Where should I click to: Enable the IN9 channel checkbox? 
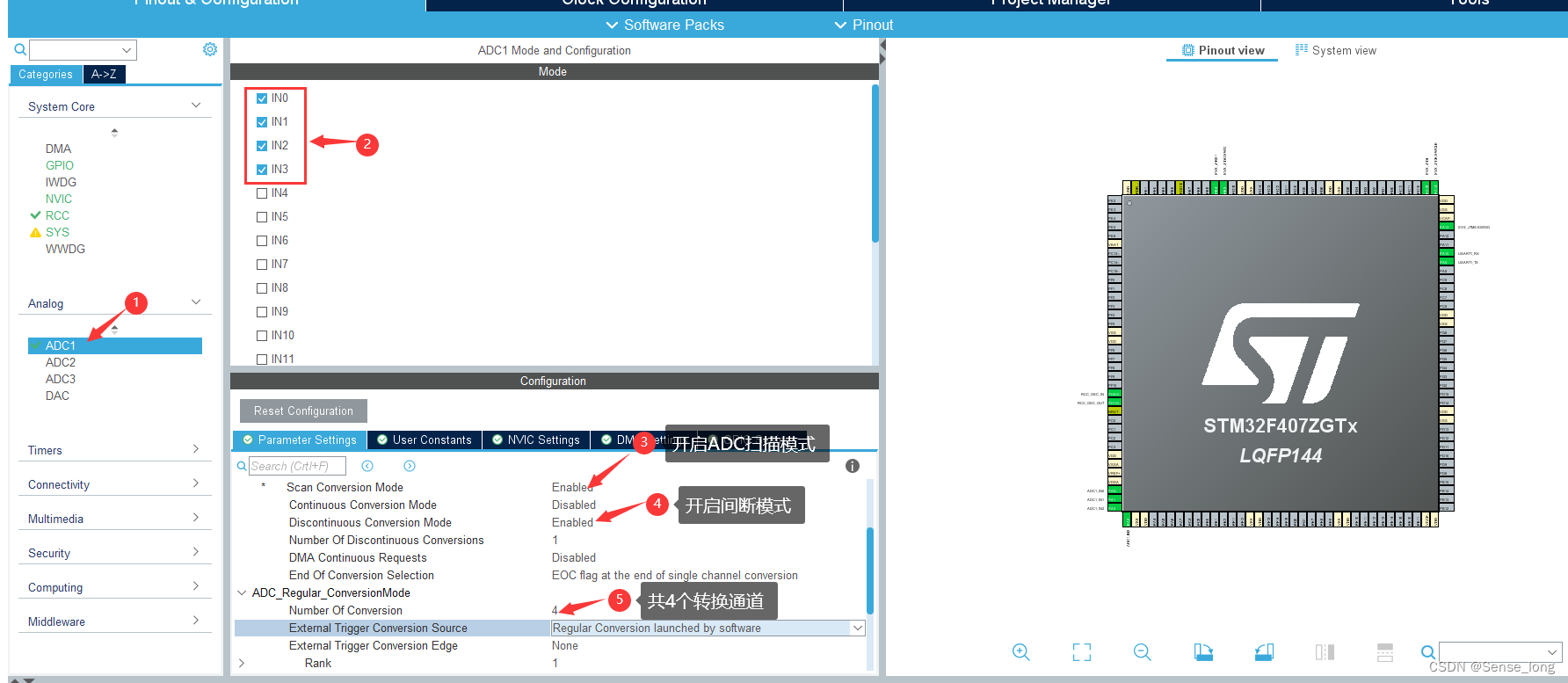[x=262, y=312]
